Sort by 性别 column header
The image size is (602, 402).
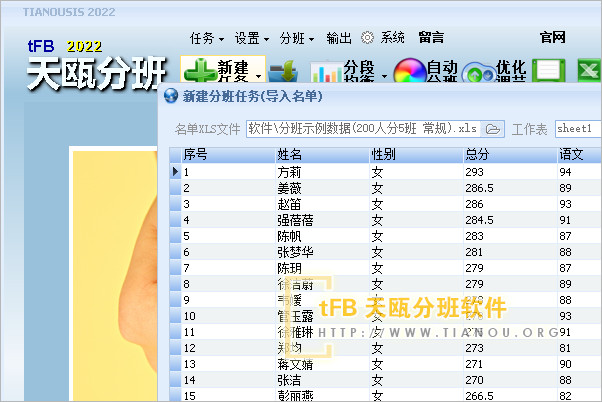coord(416,155)
